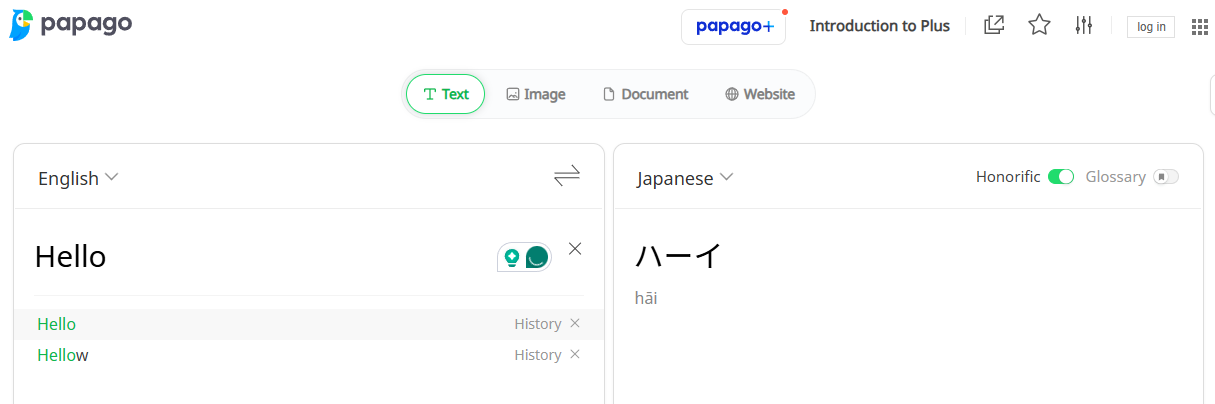Expand the Japanese target language dropdown

685,178
